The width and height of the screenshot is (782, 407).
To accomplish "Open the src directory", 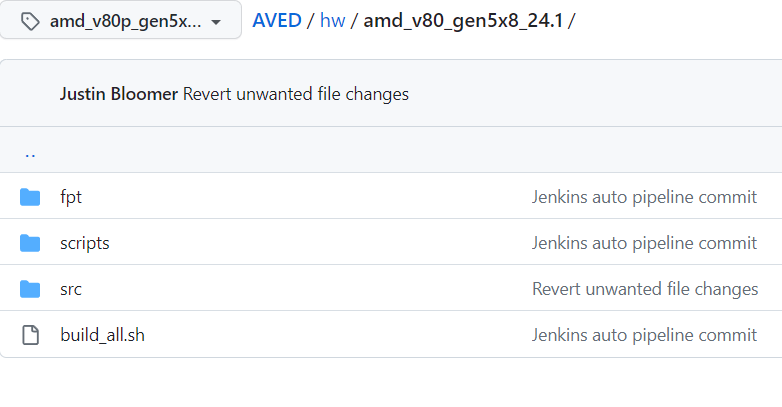I will [x=71, y=289].
